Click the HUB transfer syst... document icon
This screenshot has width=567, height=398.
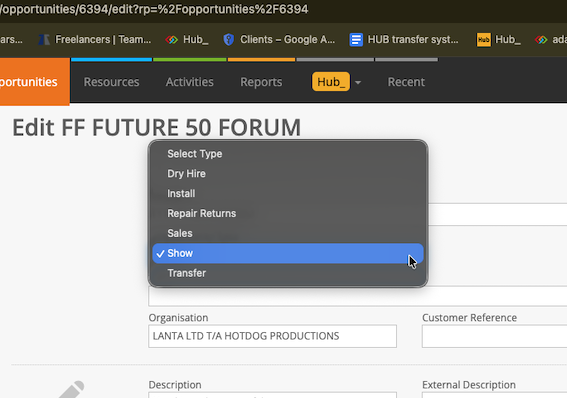pos(356,39)
